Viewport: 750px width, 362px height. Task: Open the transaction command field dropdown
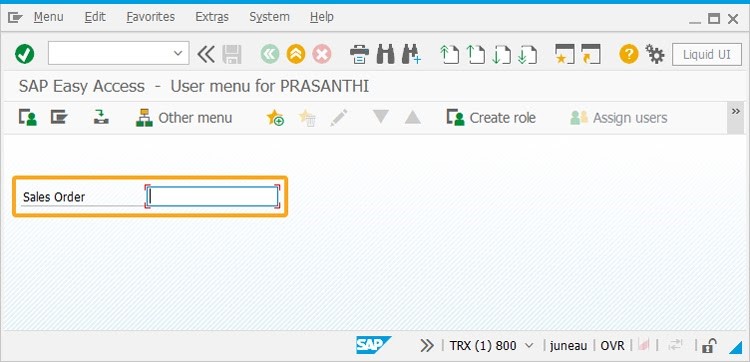point(178,53)
